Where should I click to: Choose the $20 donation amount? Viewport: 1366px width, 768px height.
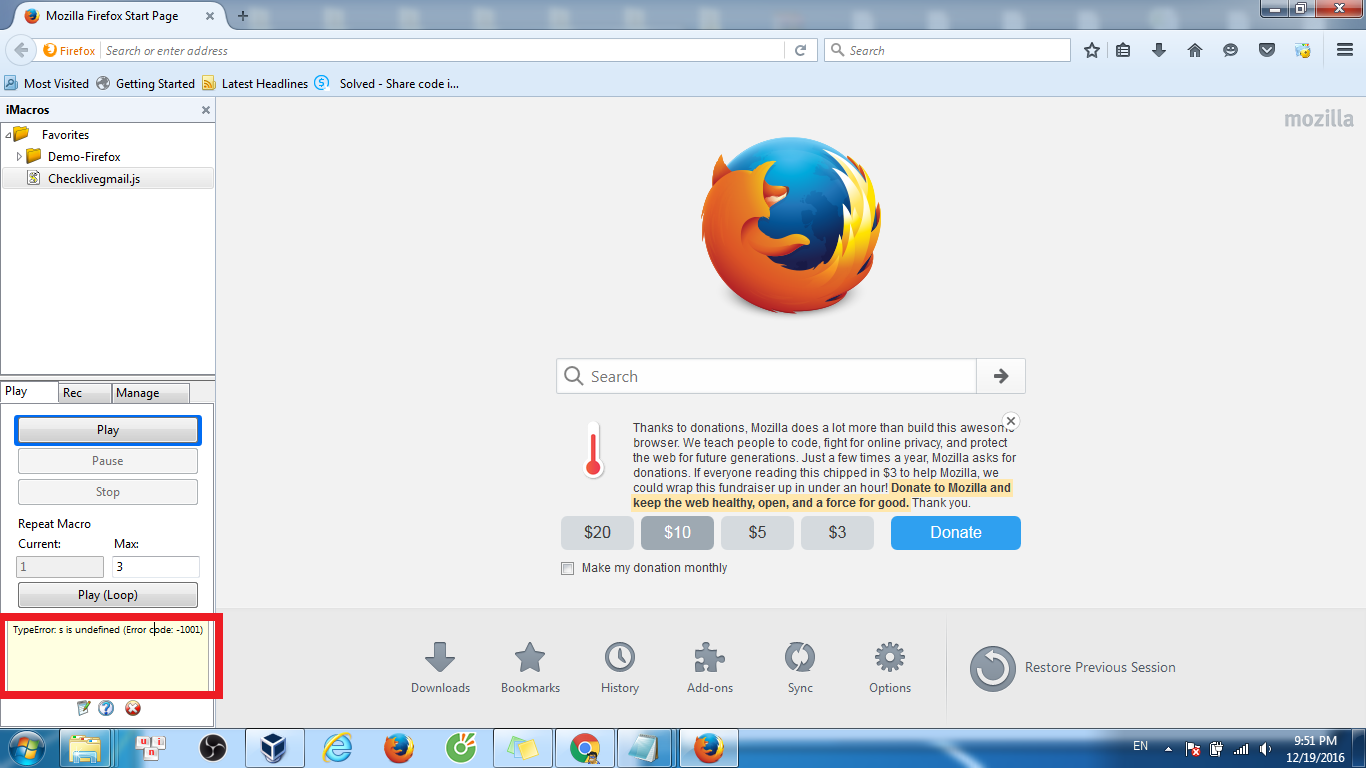tap(597, 533)
